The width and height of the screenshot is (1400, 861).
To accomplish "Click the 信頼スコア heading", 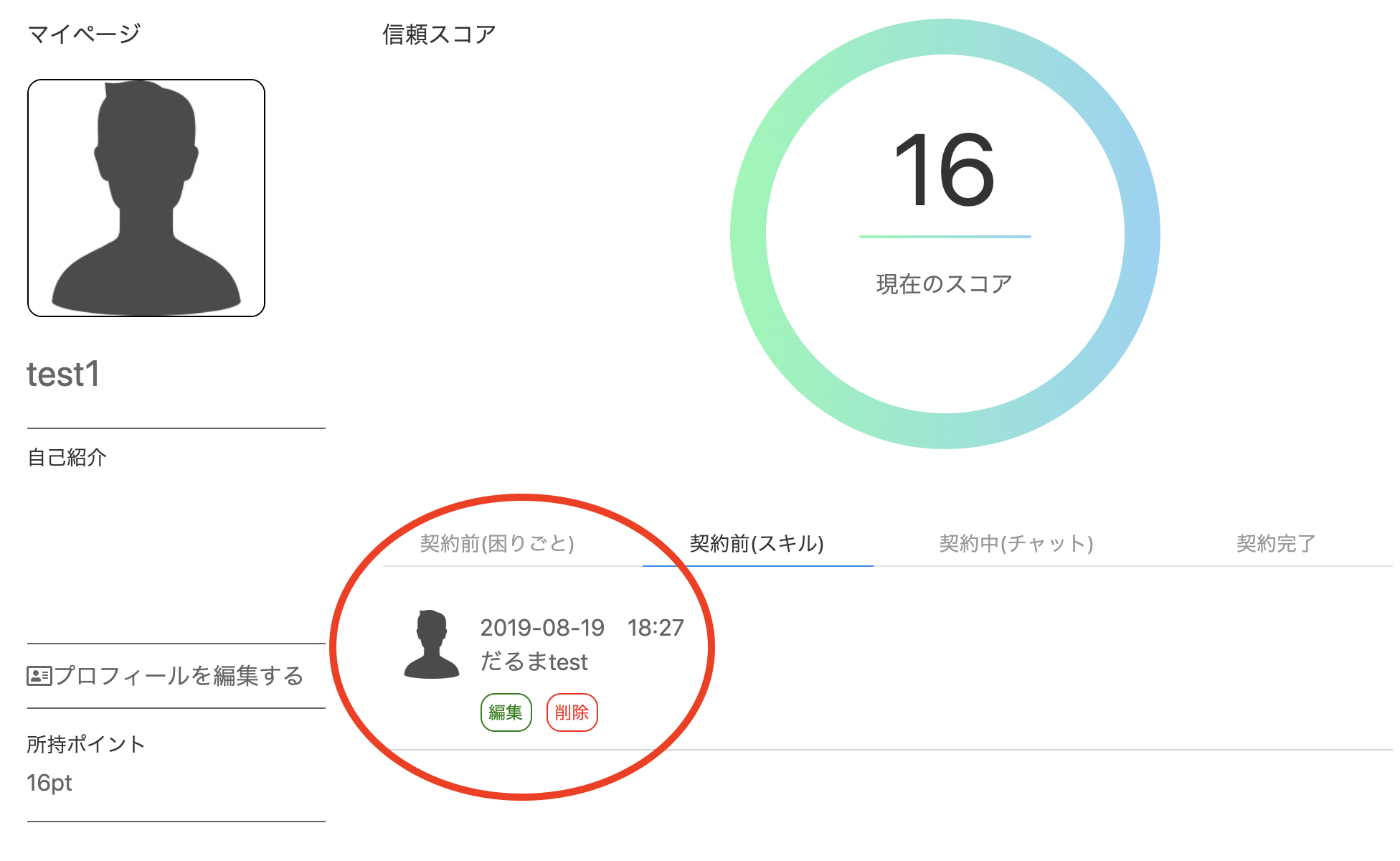I will click(438, 32).
